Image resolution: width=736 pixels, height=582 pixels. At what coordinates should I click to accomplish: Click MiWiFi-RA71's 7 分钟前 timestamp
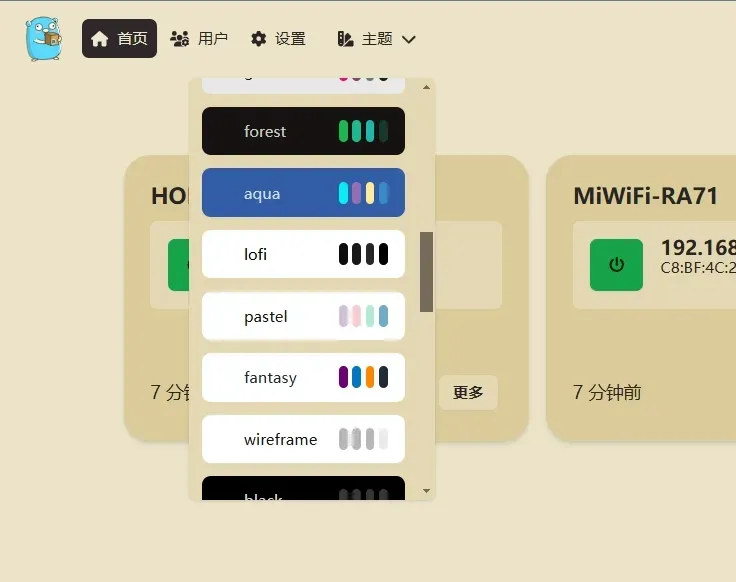point(607,392)
